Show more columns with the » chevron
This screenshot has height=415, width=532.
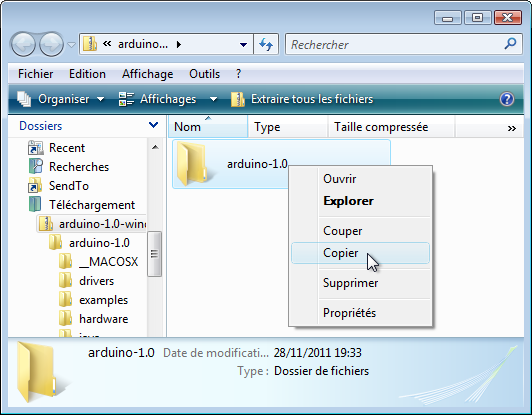click(512, 128)
